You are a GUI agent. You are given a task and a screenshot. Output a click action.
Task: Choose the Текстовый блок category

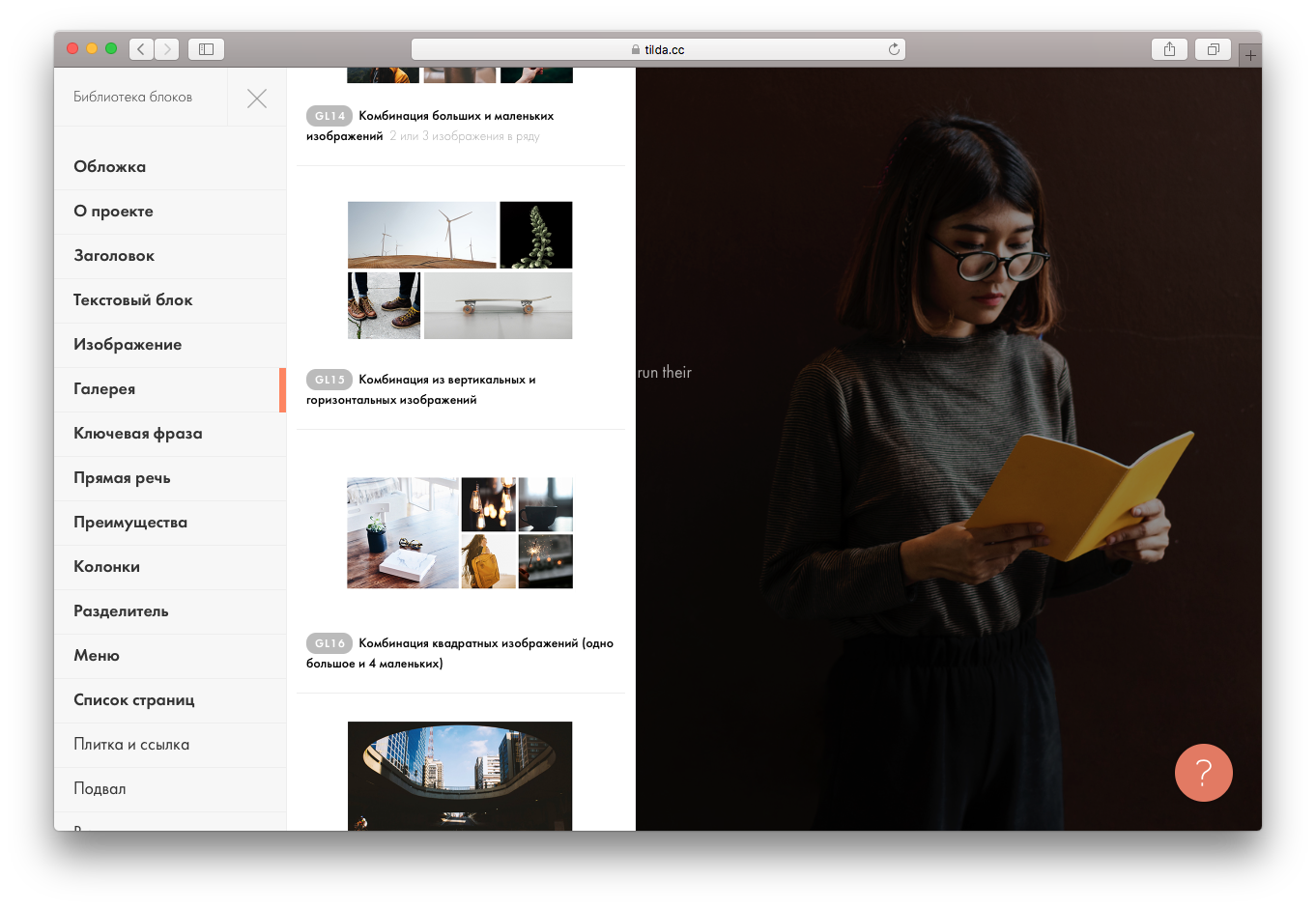click(x=133, y=300)
